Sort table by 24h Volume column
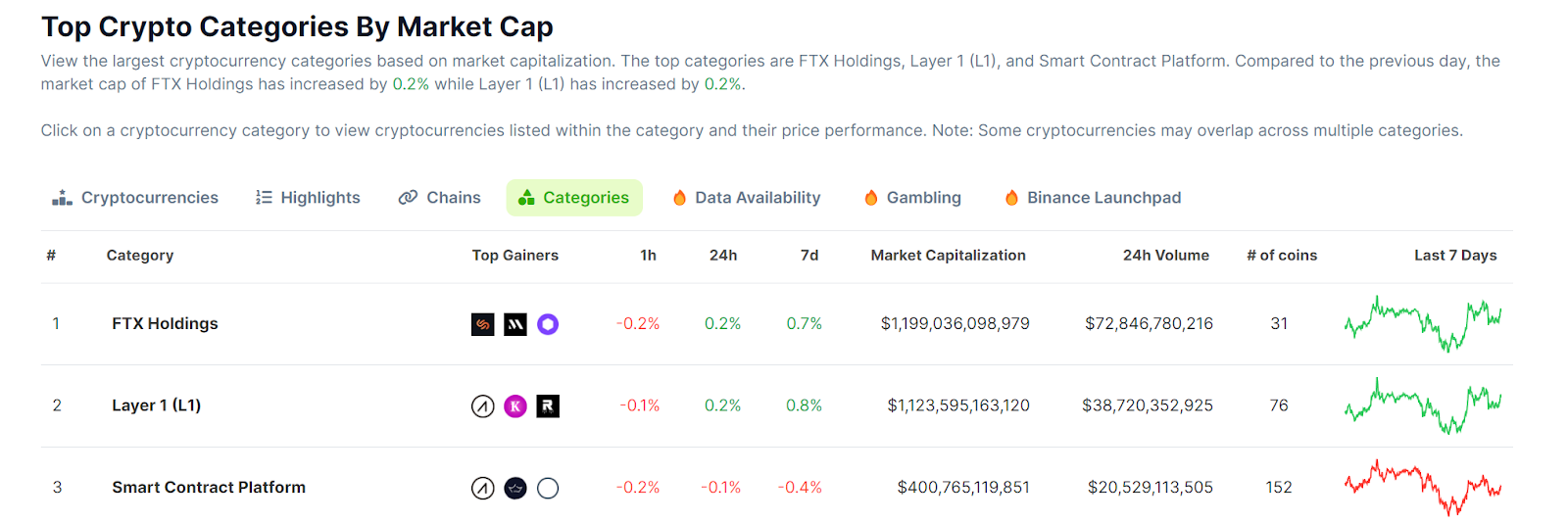 tap(1165, 256)
